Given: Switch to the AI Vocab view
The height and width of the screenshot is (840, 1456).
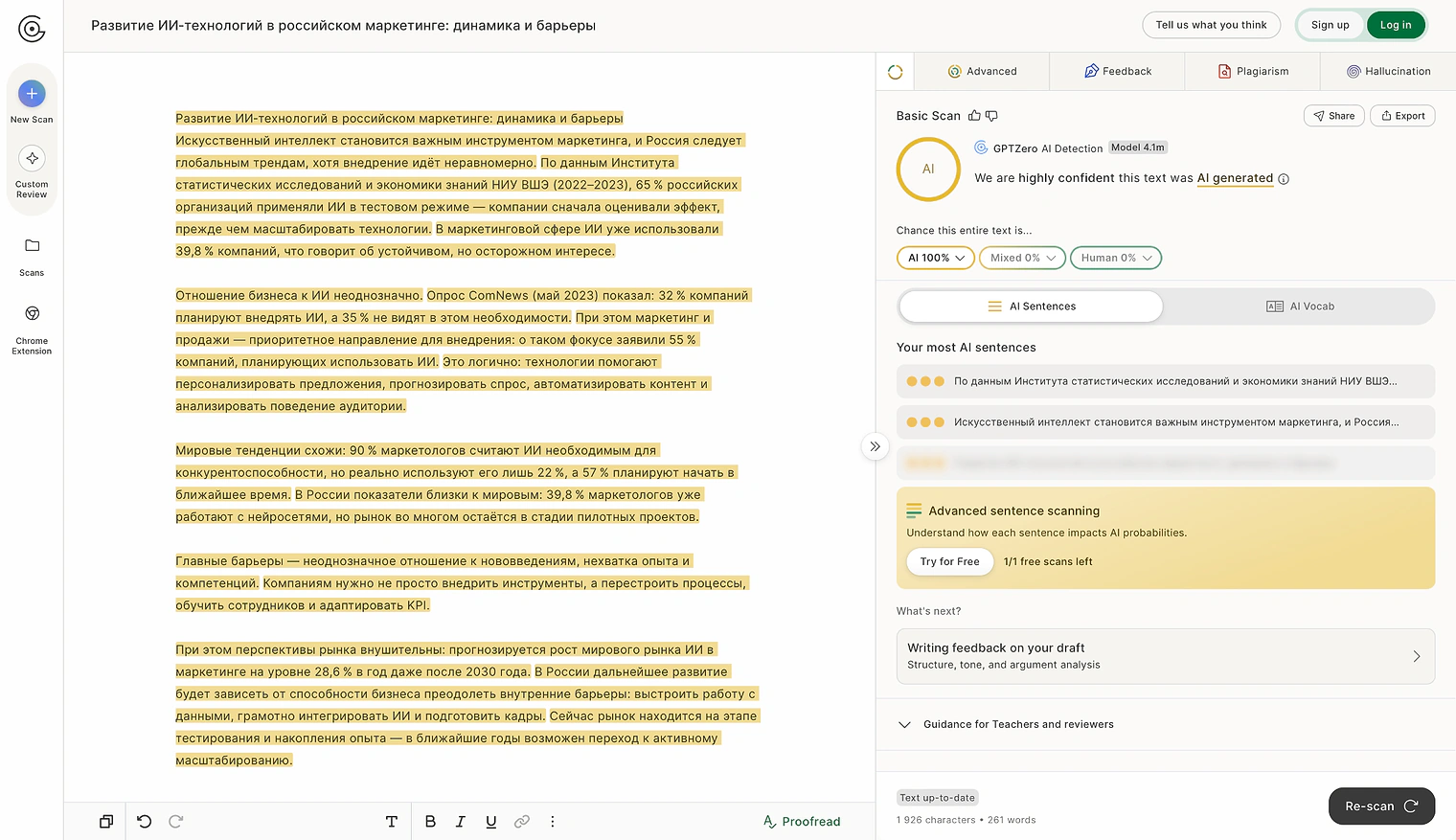Looking at the screenshot, I should tap(1300, 306).
